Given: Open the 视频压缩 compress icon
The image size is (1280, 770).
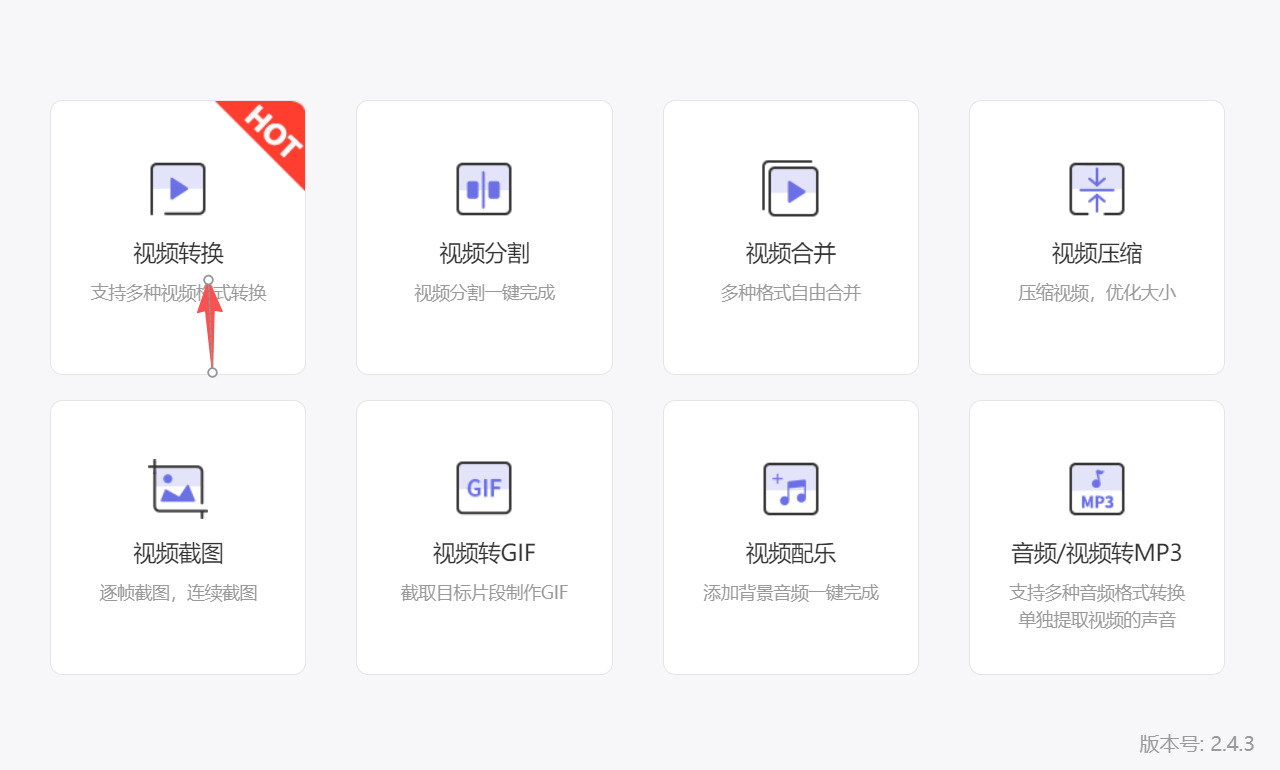Looking at the screenshot, I should coord(1097,189).
